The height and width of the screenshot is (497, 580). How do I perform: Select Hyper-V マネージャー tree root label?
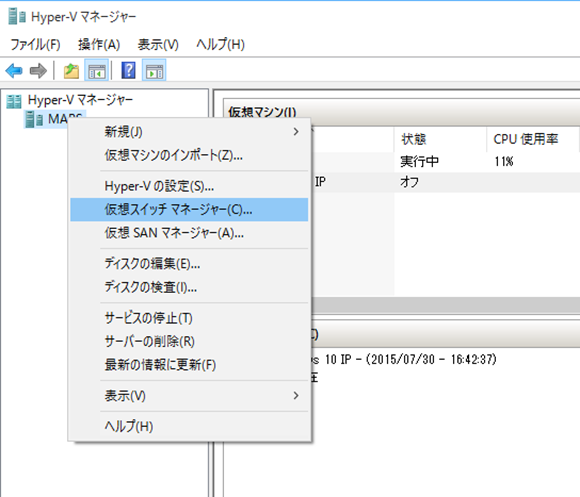[80, 100]
